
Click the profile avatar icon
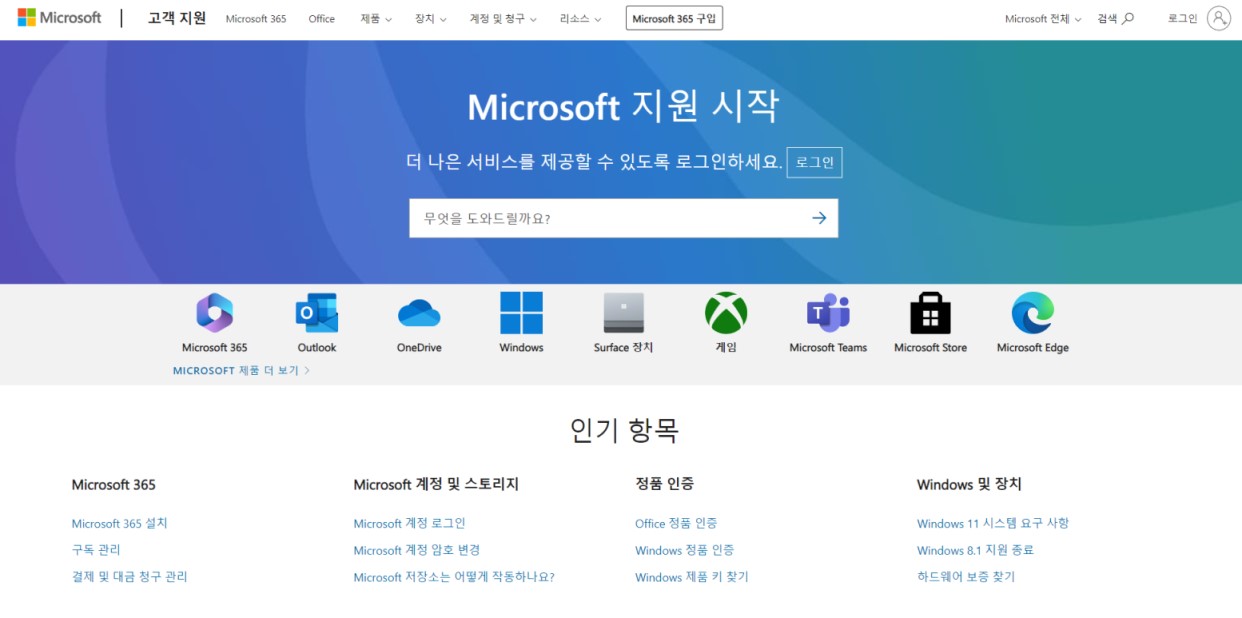pos(1218,18)
